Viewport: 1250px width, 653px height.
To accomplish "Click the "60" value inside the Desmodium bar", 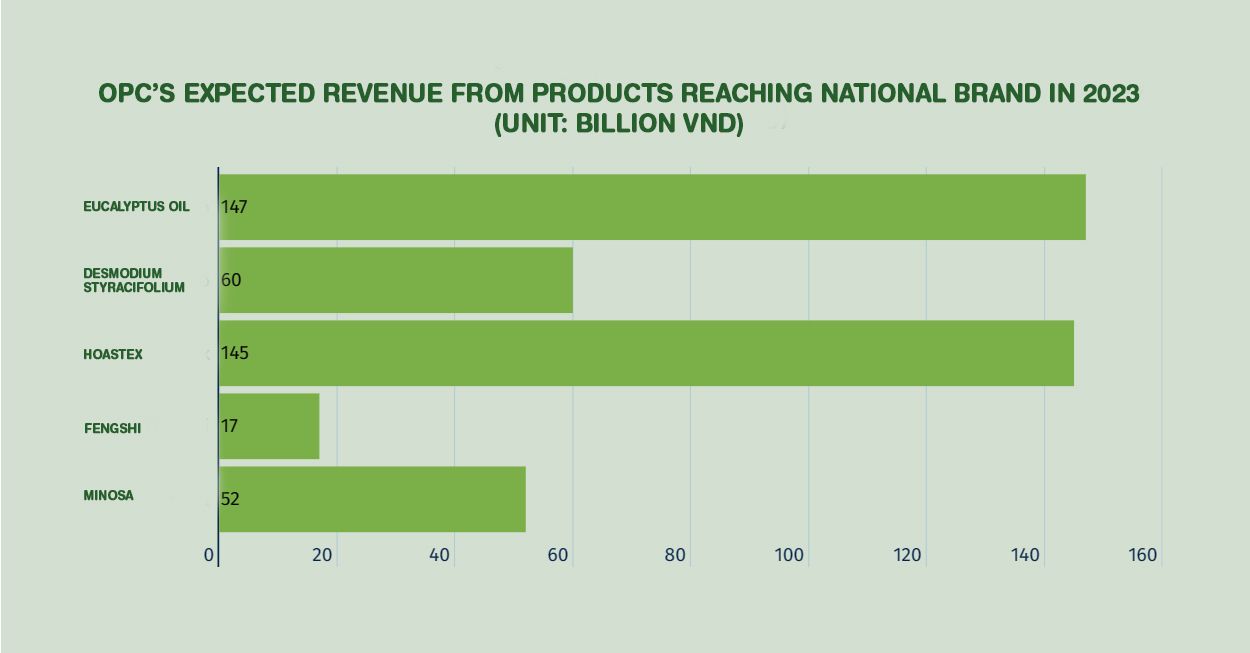I will [x=231, y=280].
